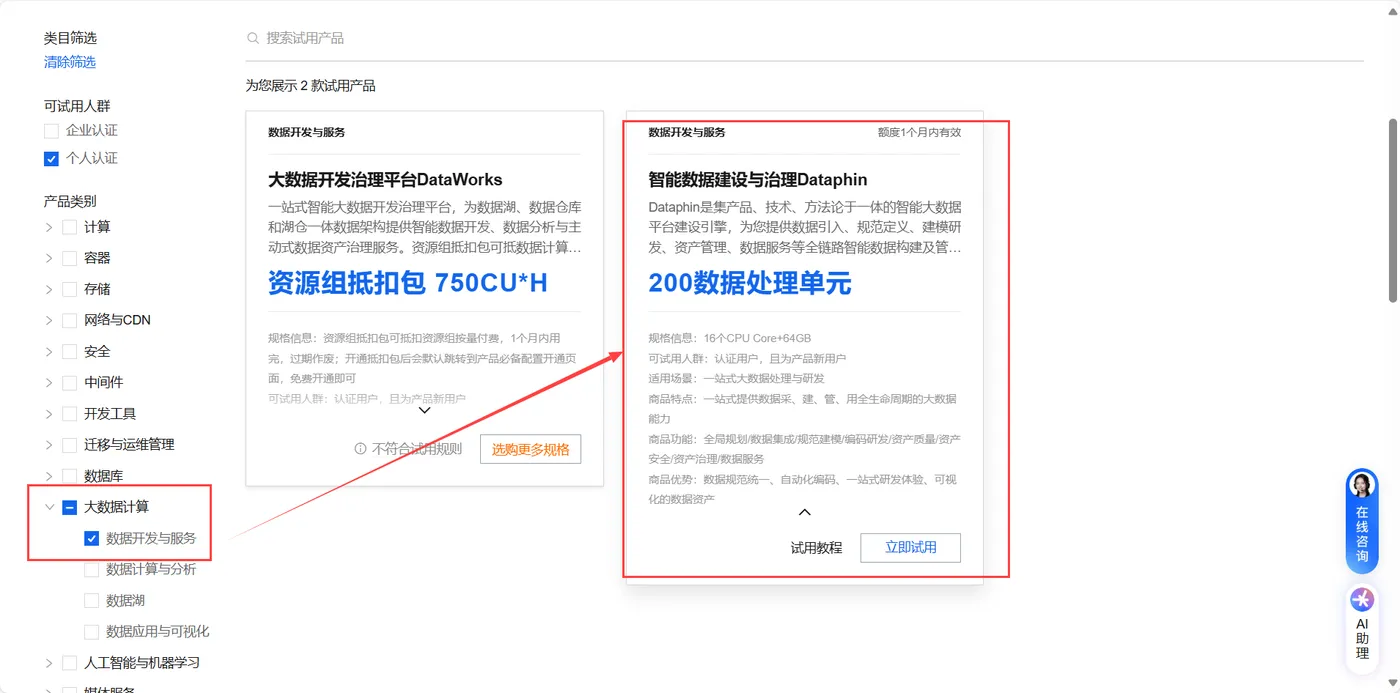The width and height of the screenshot is (1400, 693).
Task: Click the 规格信息：16个CPU Core+64GB line
Action: tap(730, 338)
